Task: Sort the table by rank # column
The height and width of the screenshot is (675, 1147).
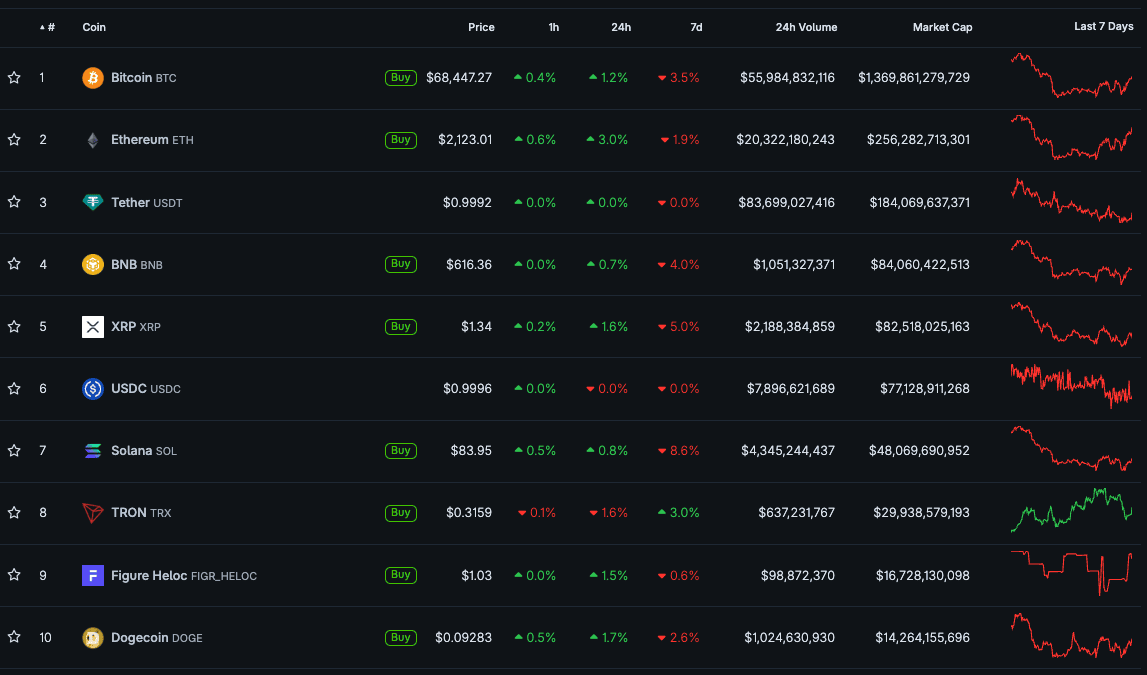Action: [x=50, y=27]
